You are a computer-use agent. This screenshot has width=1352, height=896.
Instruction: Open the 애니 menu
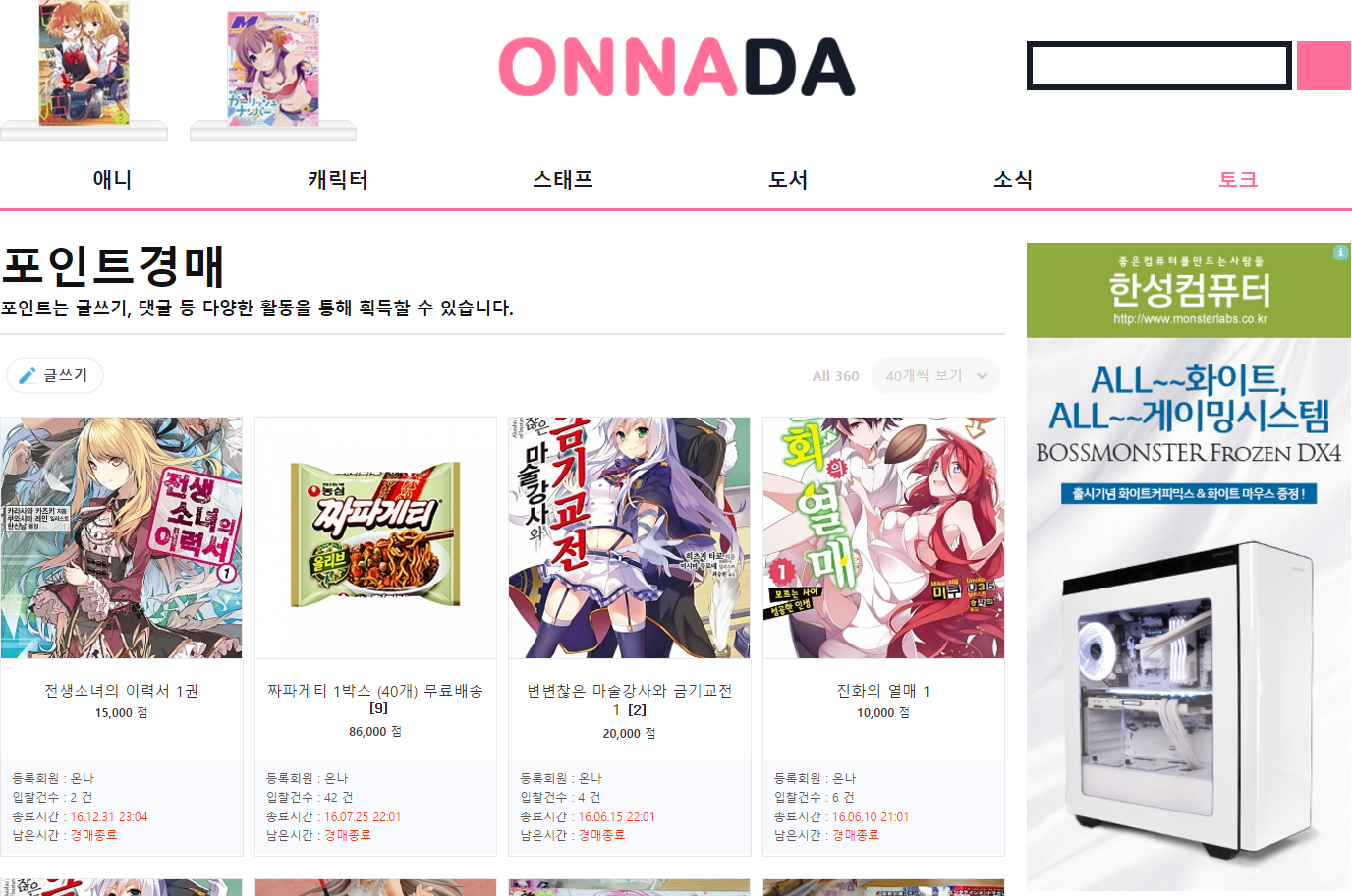pyautogui.click(x=112, y=179)
